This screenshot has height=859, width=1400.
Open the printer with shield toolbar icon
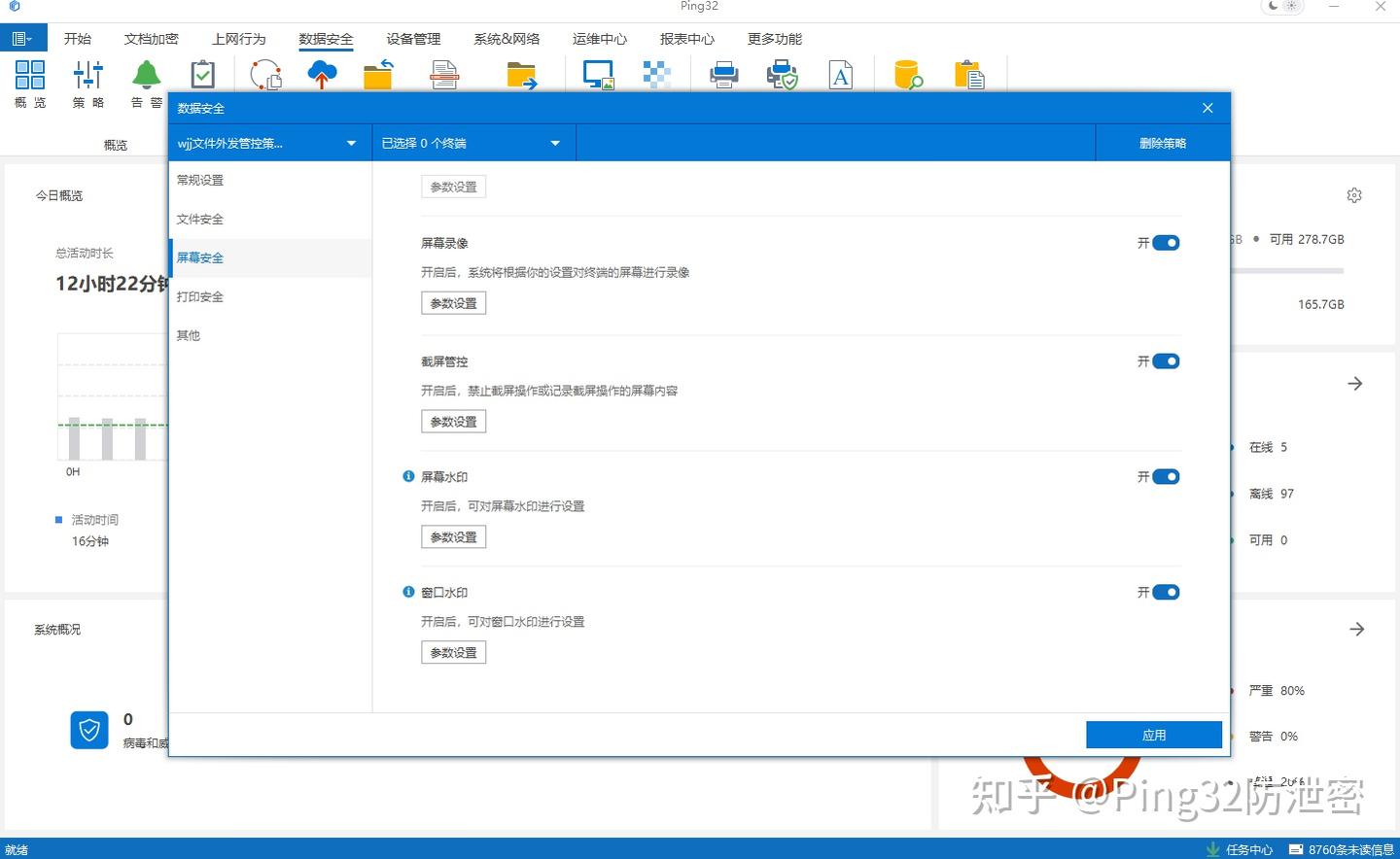point(782,74)
